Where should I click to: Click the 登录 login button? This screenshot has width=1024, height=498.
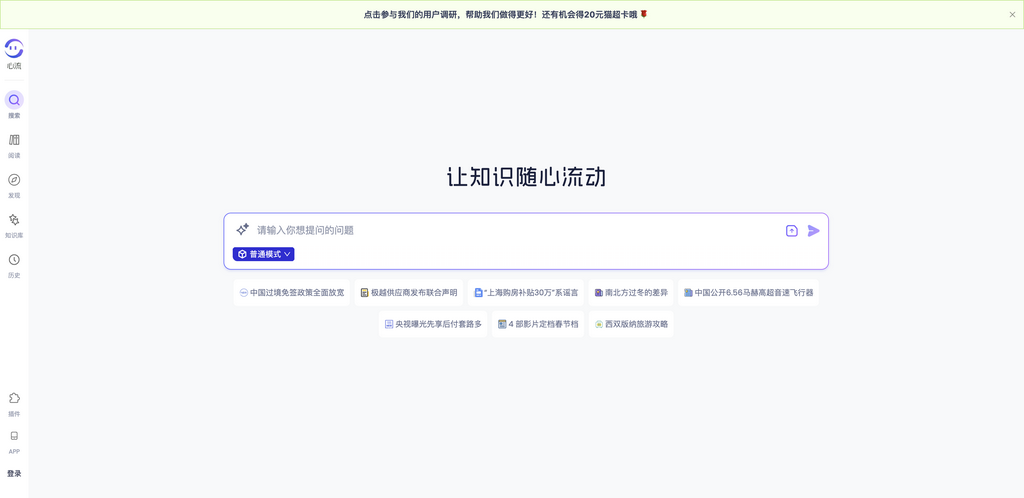14,473
